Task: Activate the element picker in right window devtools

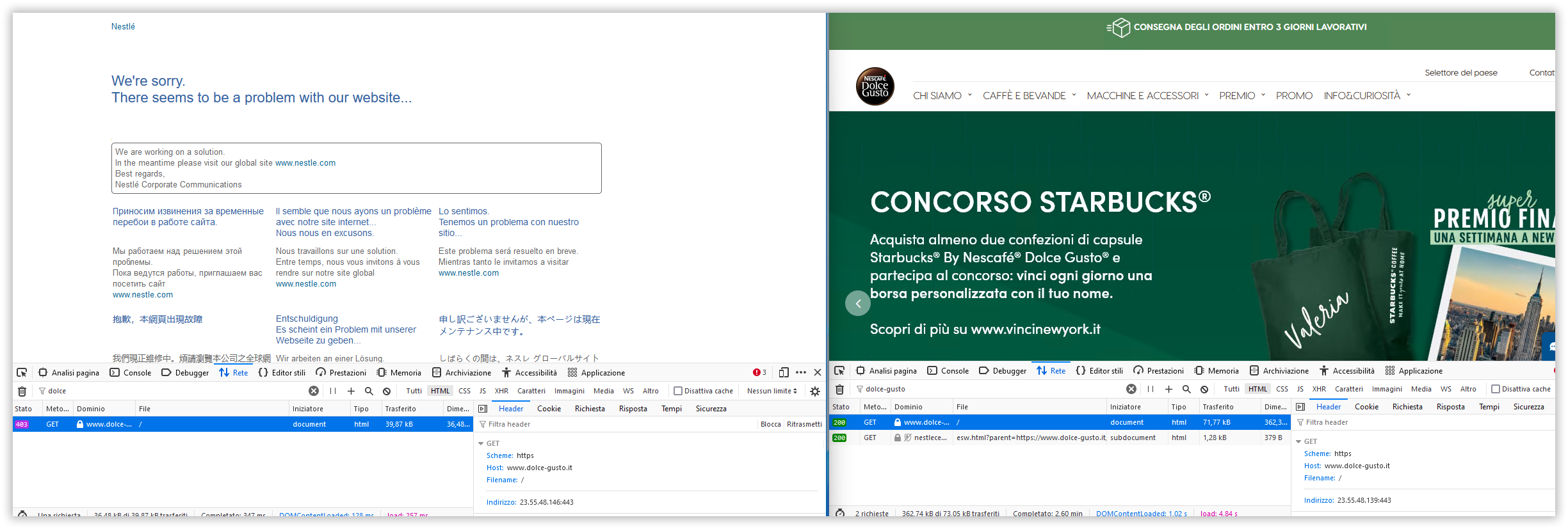Action: (839, 370)
